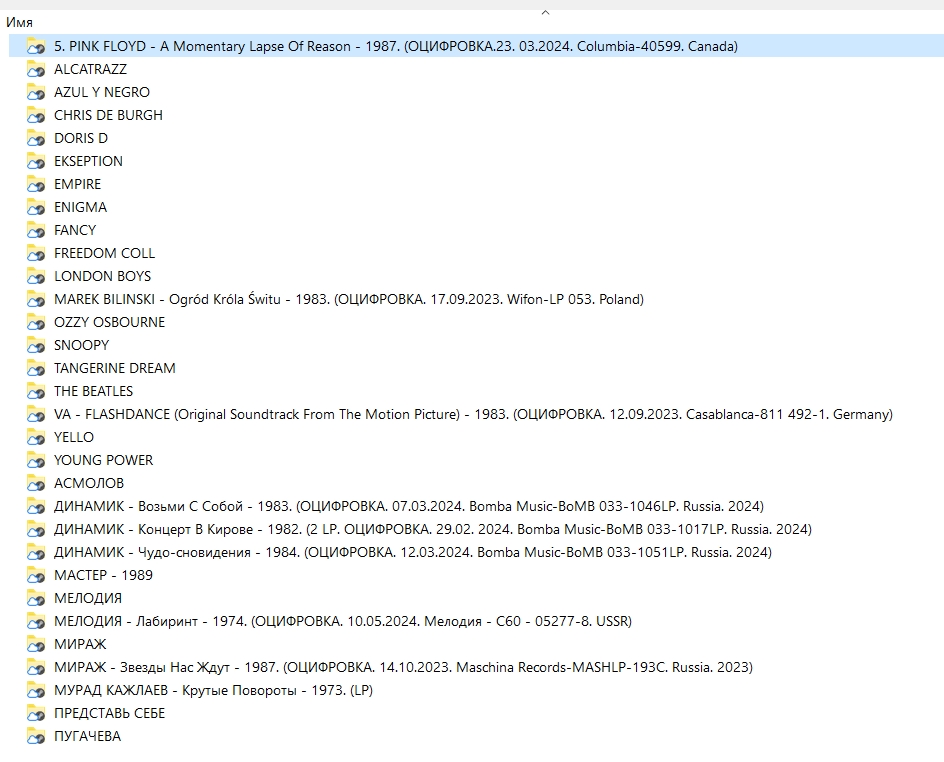944x762 pixels.
Task: Select the ENIGMA folder name
Action: point(80,207)
